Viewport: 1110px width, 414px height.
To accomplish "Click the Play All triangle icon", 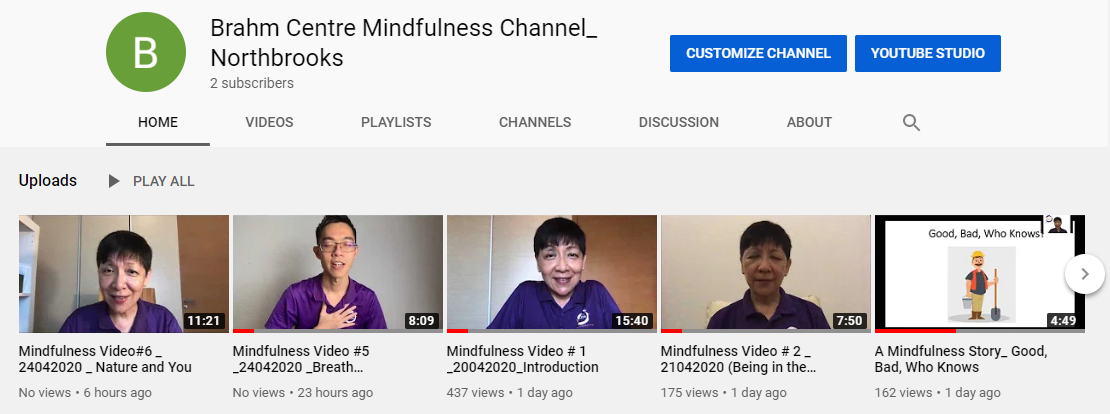I will (113, 181).
